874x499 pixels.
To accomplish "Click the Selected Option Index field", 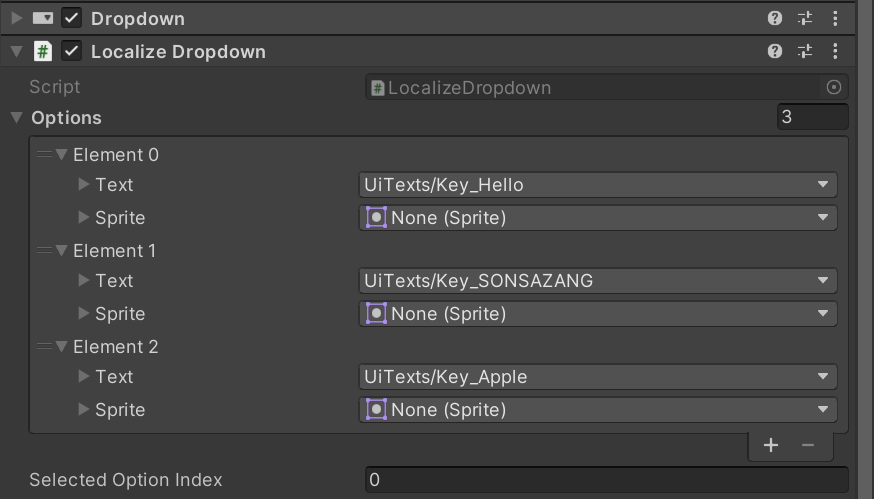I will (x=607, y=479).
